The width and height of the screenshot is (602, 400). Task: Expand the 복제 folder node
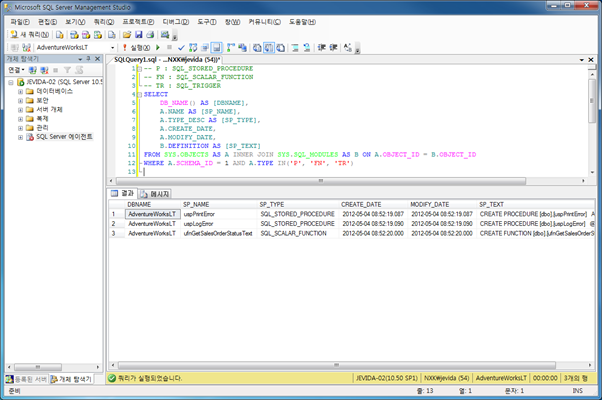20,119
